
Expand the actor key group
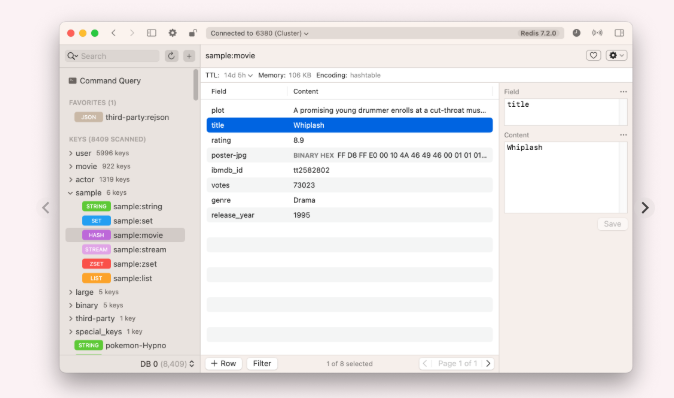[x=70, y=180]
